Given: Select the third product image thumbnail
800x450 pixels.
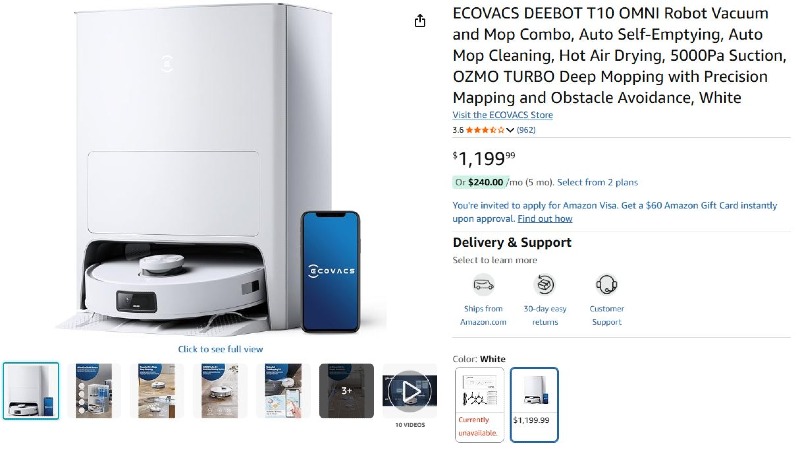Looking at the screenshot, I should pyautogui.click(x=157, y=391).
